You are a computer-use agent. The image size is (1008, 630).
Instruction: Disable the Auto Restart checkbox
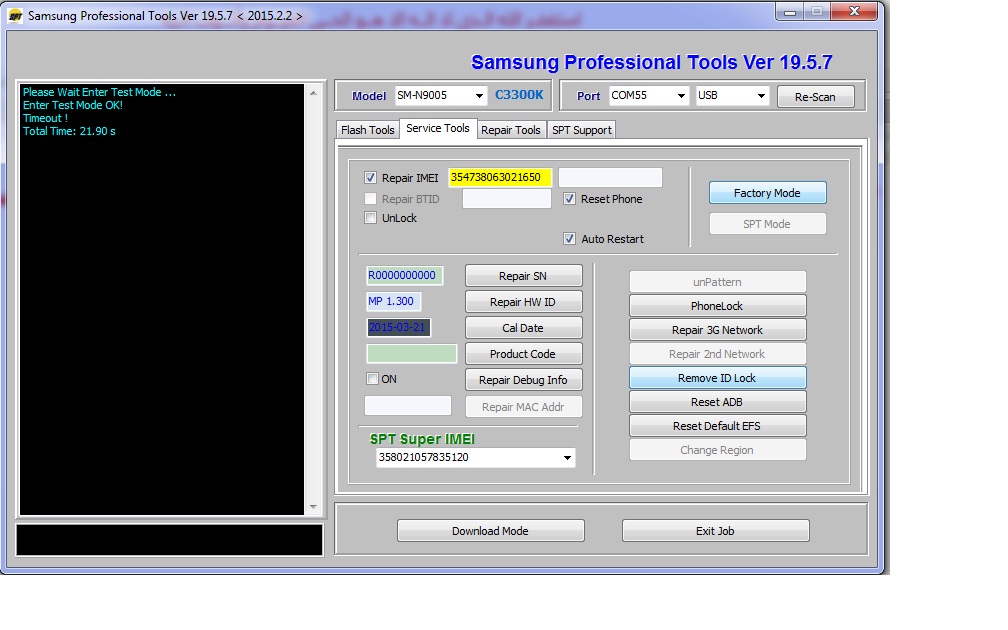pyautogui.click(x=569, y=238)
